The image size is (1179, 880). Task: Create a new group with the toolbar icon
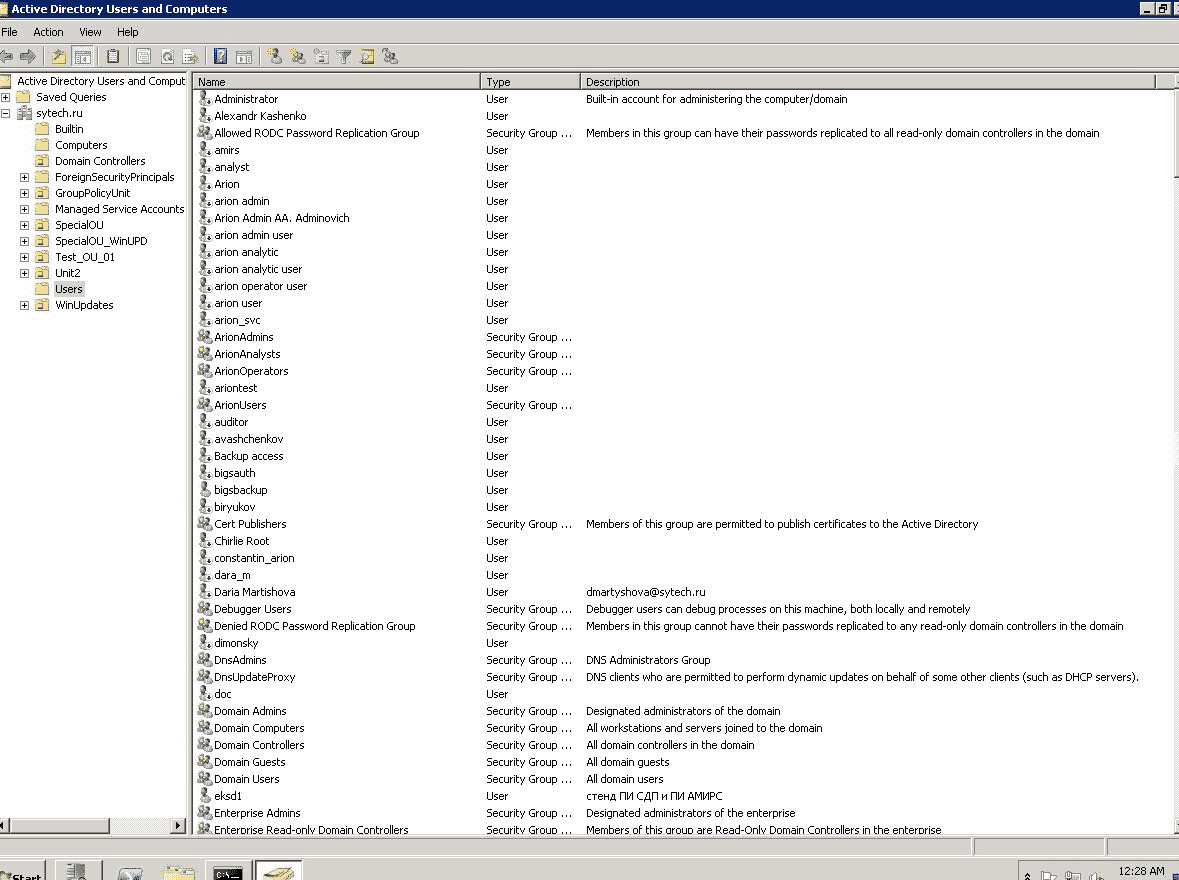pyautogui.click(x=298, y=56)
